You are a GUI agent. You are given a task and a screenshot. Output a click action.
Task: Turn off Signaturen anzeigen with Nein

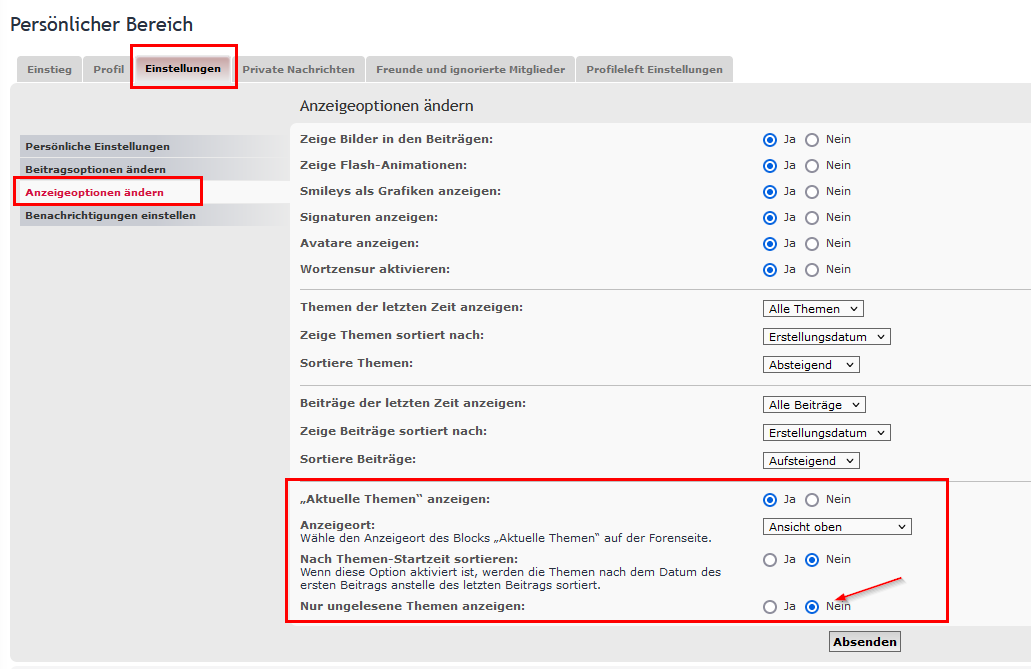812,218
